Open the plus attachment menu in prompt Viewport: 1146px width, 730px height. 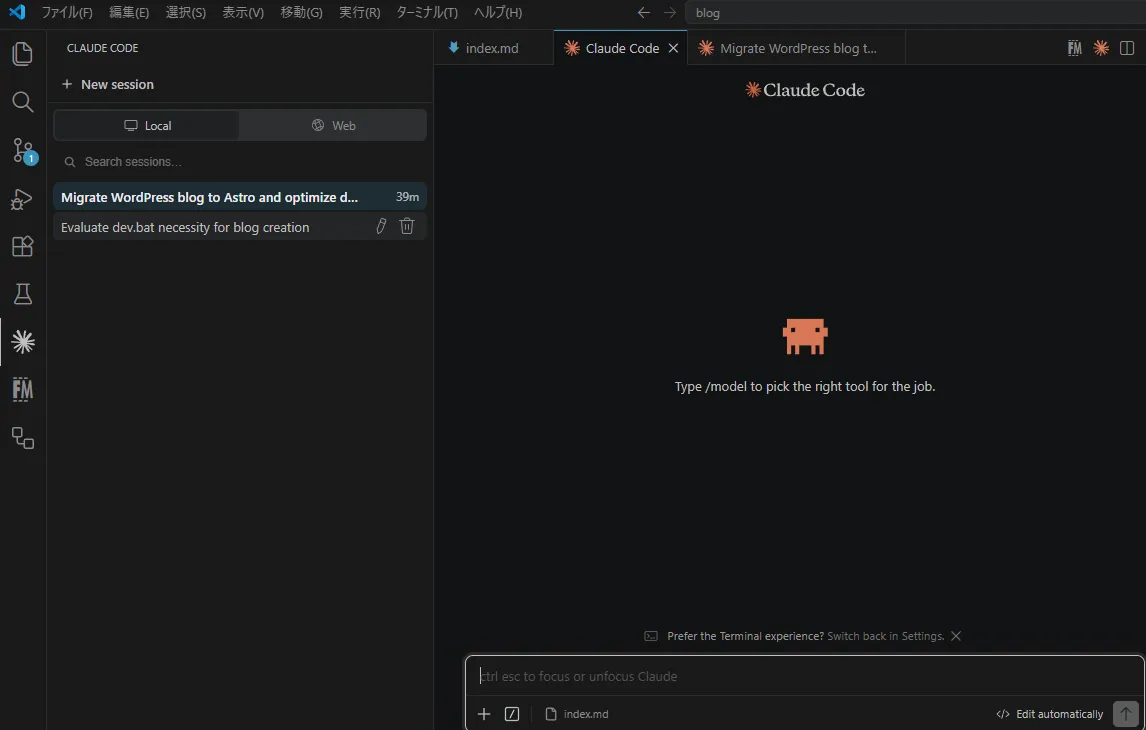pyautogui.click(x=484, y=714)
